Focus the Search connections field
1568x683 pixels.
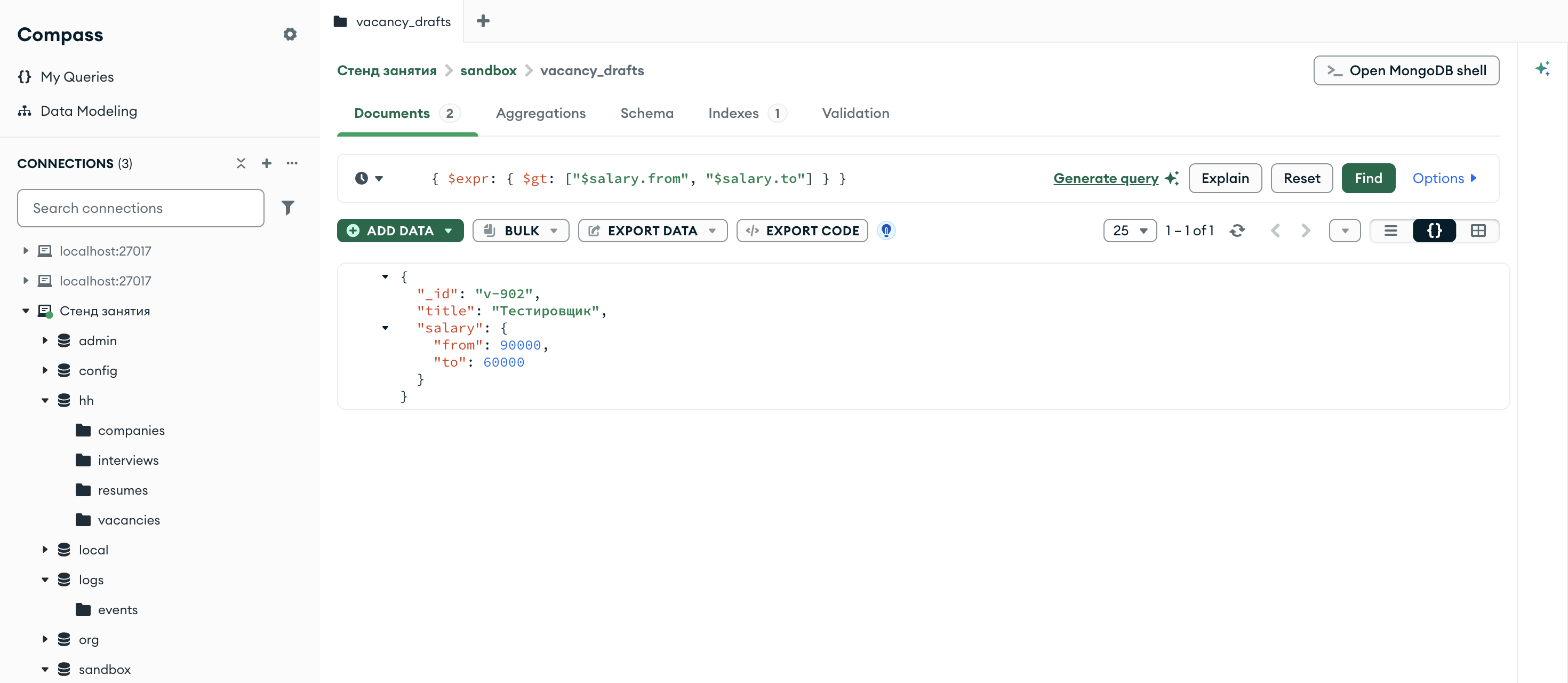[141, 208]
